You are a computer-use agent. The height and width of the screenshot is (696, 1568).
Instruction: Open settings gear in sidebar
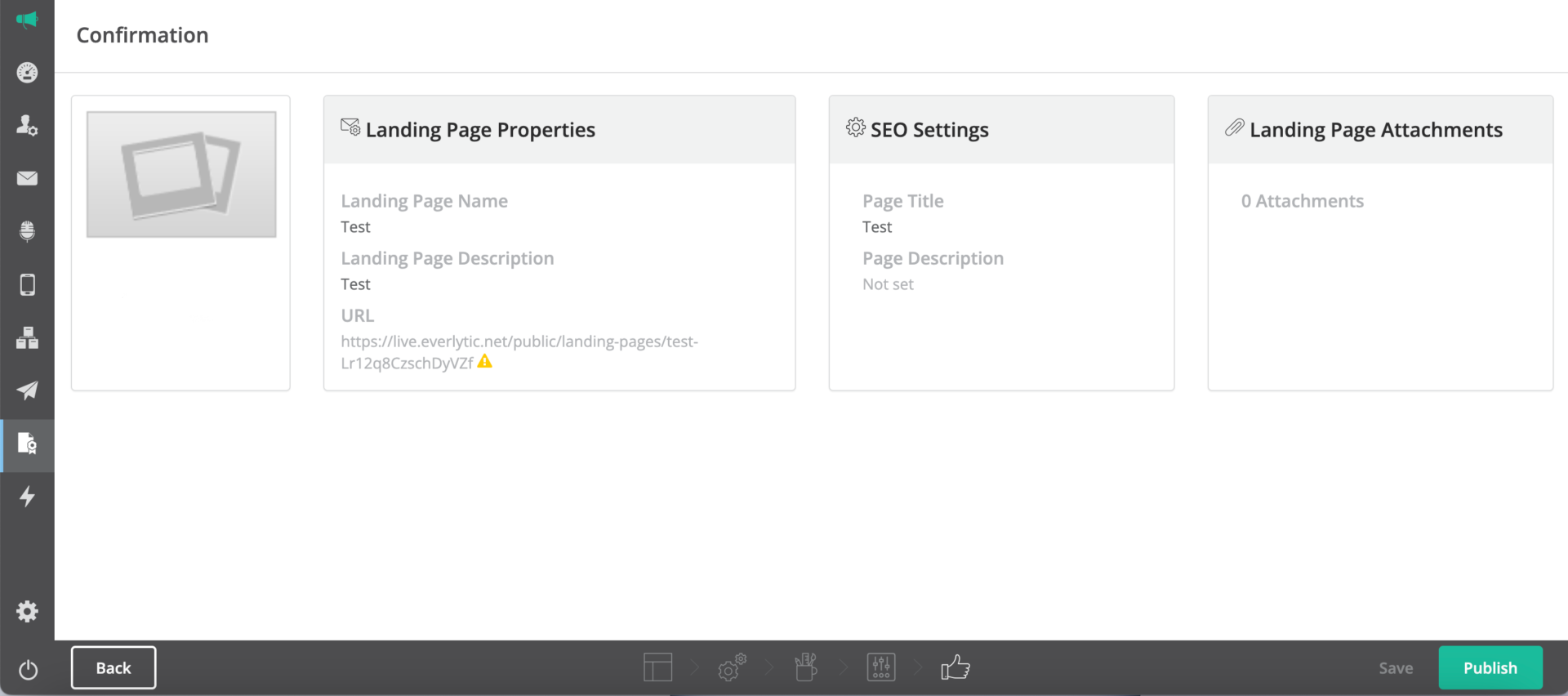27,612
